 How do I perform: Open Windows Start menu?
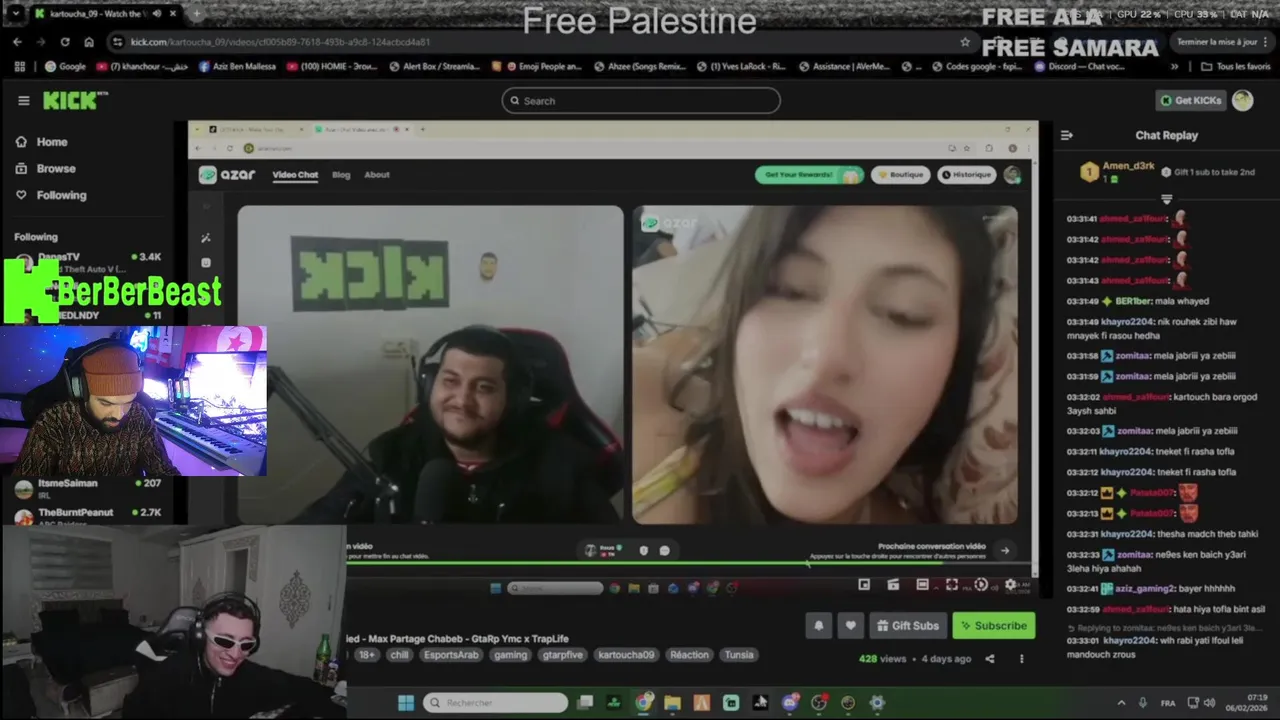click(405, 702)
